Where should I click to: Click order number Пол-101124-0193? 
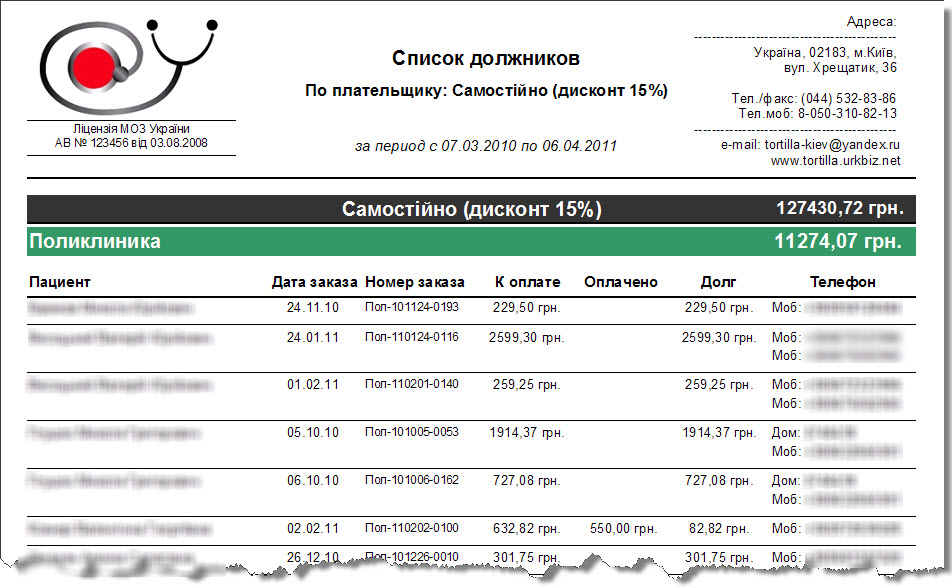[412, 307]
